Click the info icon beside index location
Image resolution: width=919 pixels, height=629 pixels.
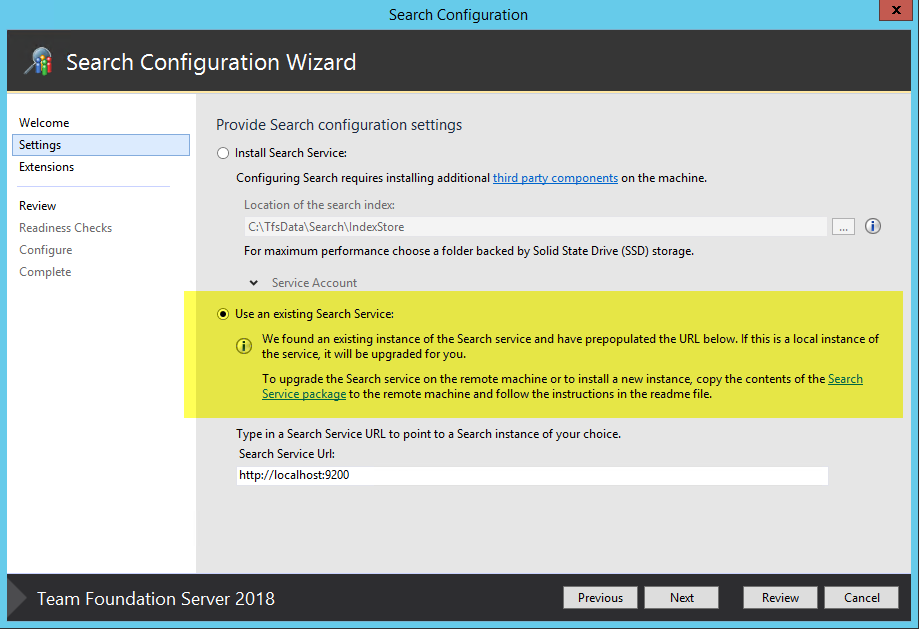coord(873,226)
